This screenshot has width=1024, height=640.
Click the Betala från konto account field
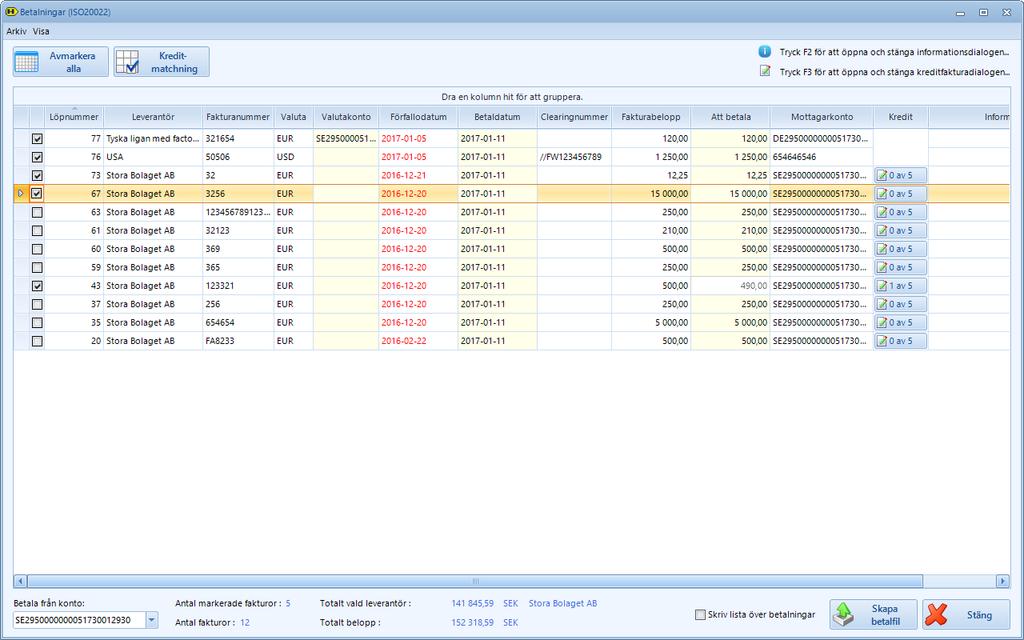(x=79, y=620)
